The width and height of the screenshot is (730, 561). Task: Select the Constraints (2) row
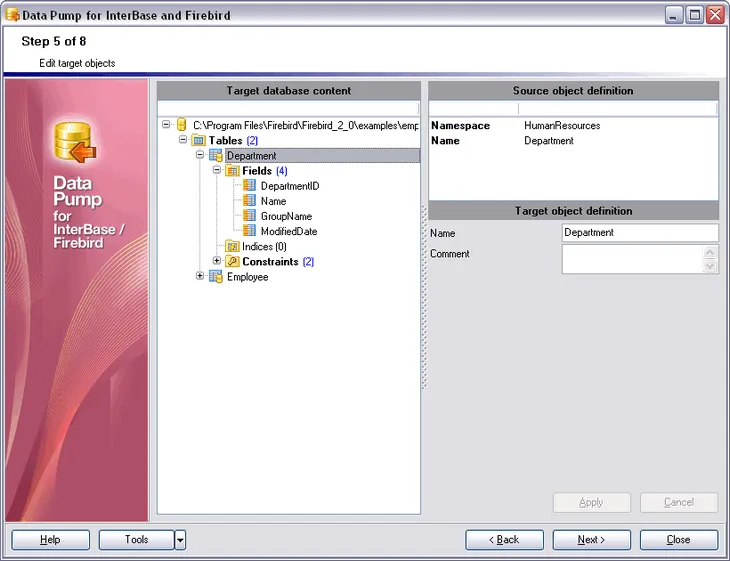tap(278, 262)
